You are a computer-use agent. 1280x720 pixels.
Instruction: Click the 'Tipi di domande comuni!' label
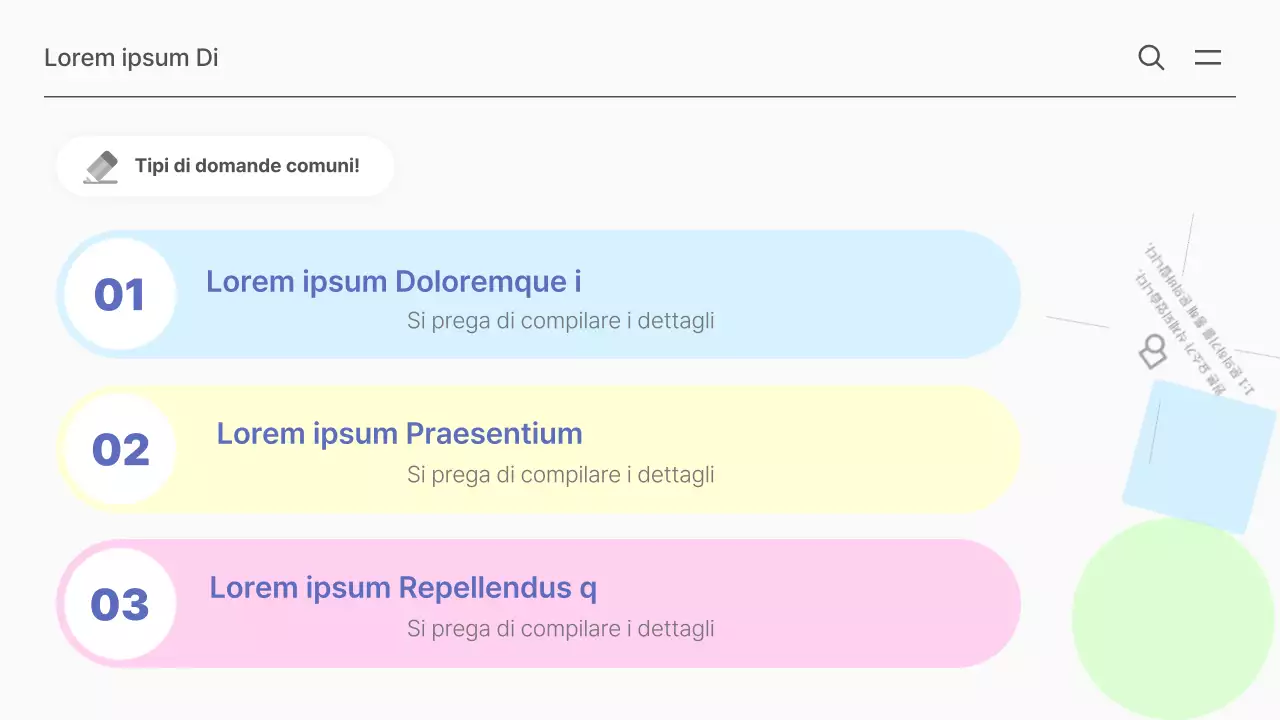[247, 166]
